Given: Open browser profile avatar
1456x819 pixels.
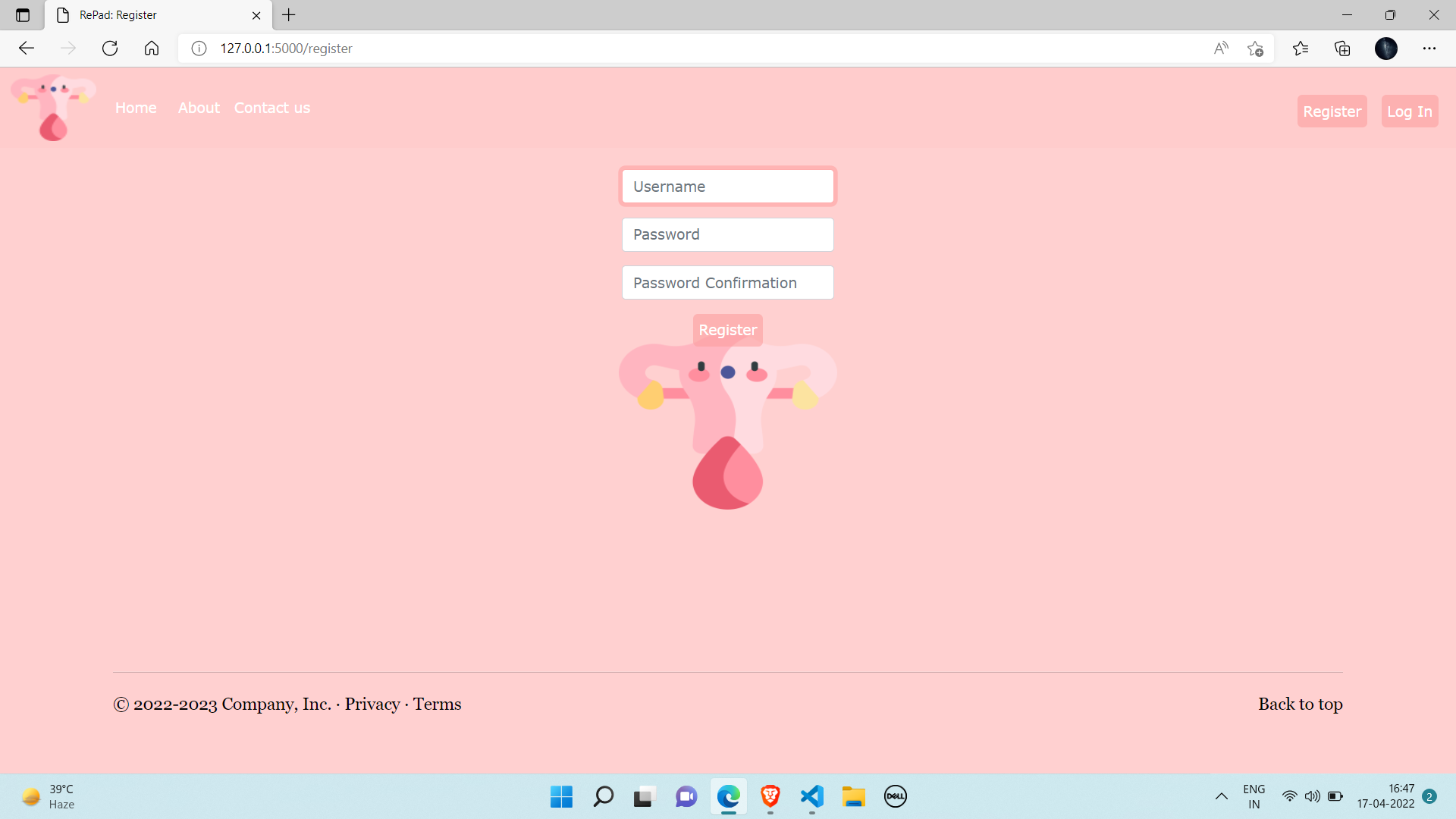Looking at the screenshot, I should [x=1385, y=49].
